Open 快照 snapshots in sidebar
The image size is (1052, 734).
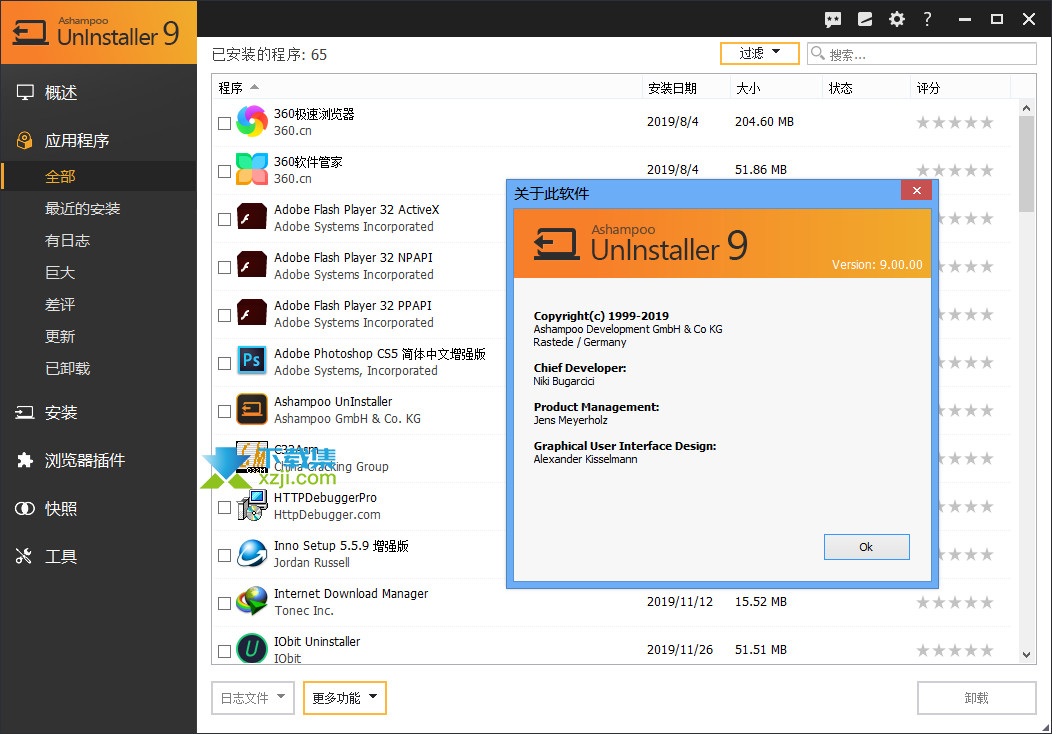tap(99, 509)
